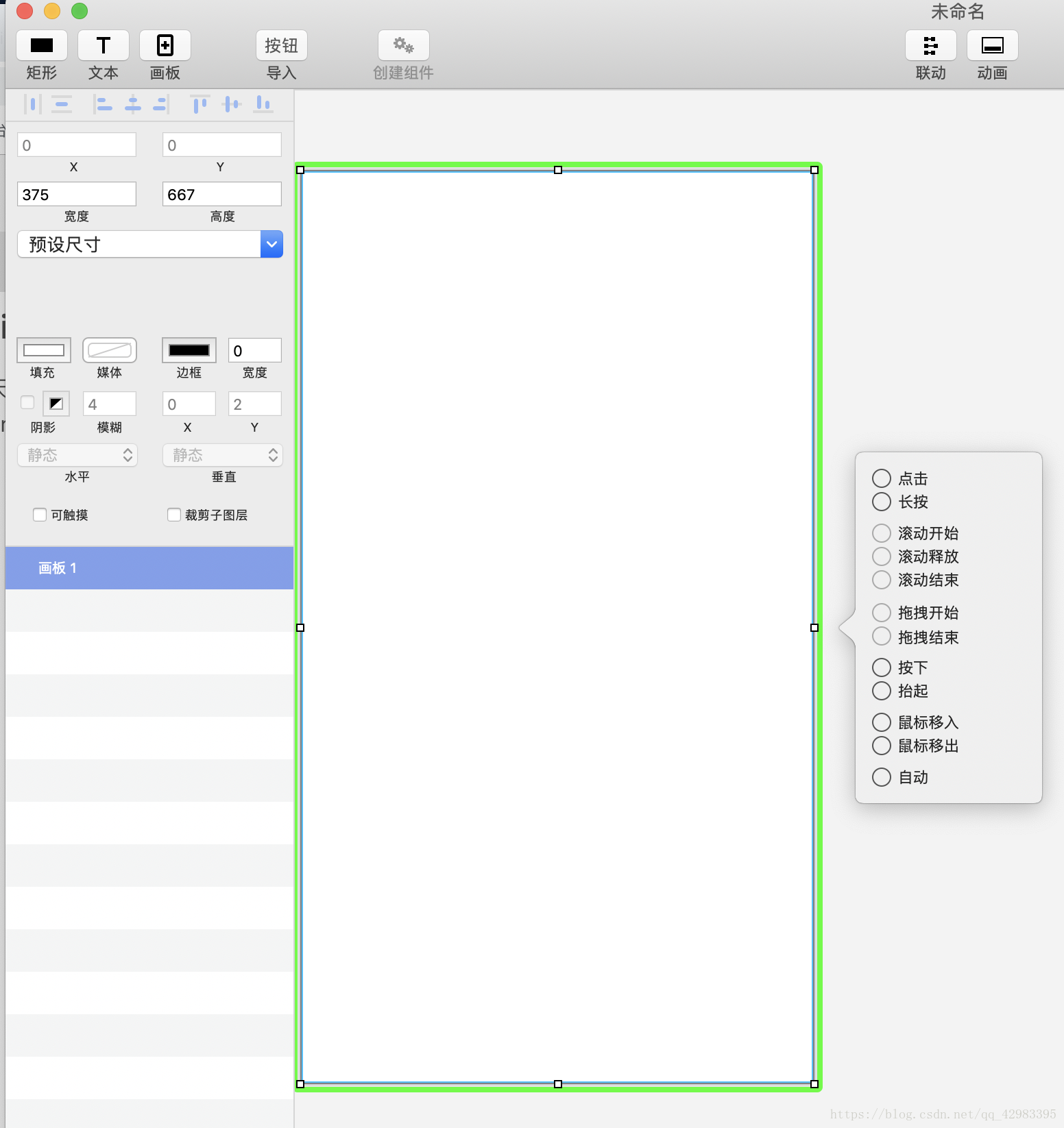The height and width of the screenshot is (1128, 1064).
Task: Click the 模糊 blur value field
Action: tap(110, 404)
